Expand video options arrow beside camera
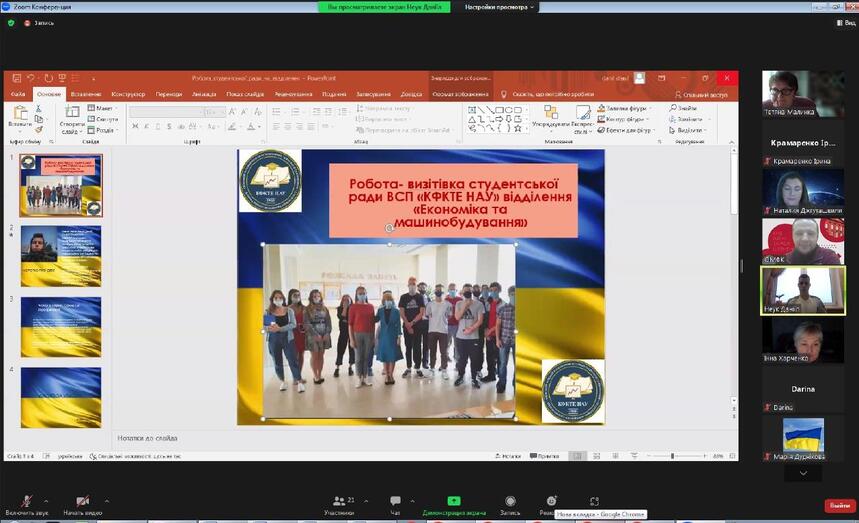Image resolution: width=859 pixels, height=523 pixels. click(107, 501)
